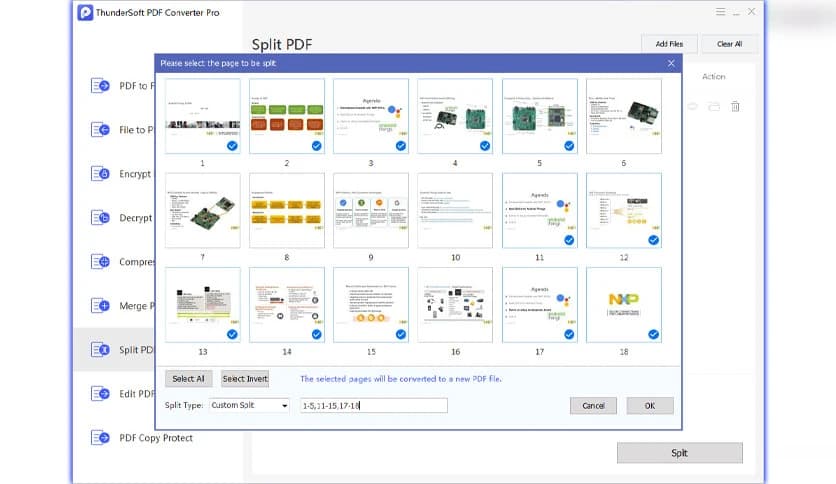Select the page 7 thumbnail
836x484 pixels.
click(203, 211)
